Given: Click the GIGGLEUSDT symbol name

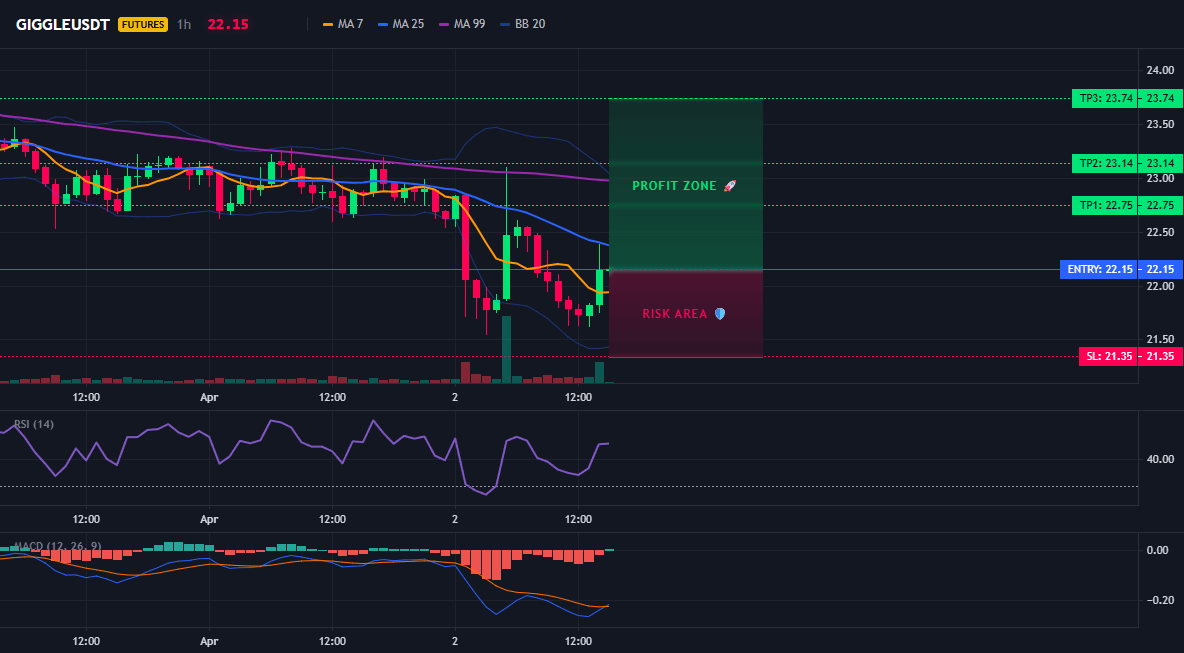Looking at the screenshot, I should click(x=63, y=24).
